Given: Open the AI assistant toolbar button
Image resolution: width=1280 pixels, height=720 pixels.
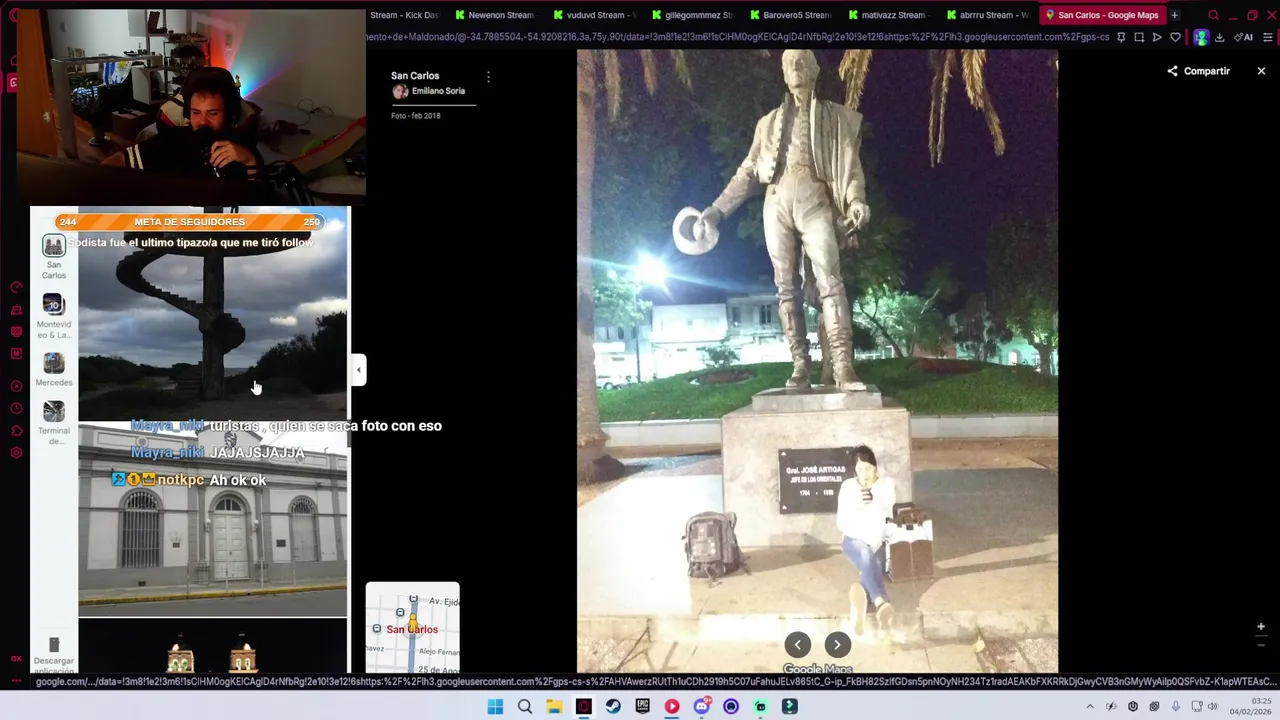Looking at the screenshot, I should click(x=1243, y=37).
